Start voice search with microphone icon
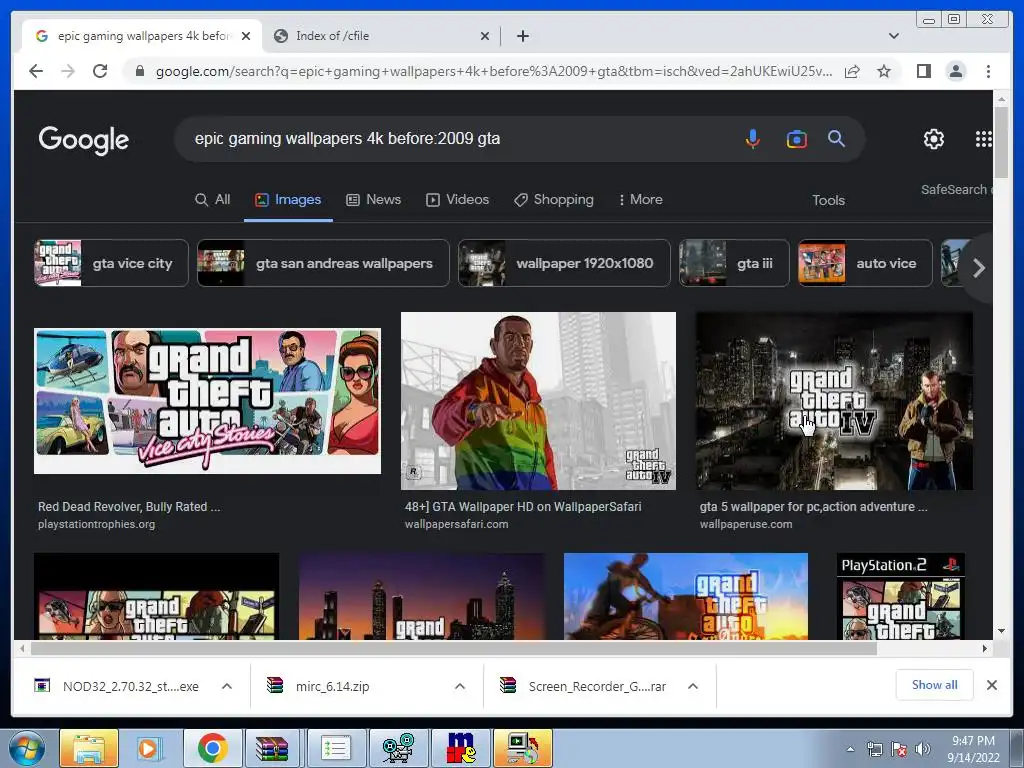1024x768 pixels. [752, 138]
